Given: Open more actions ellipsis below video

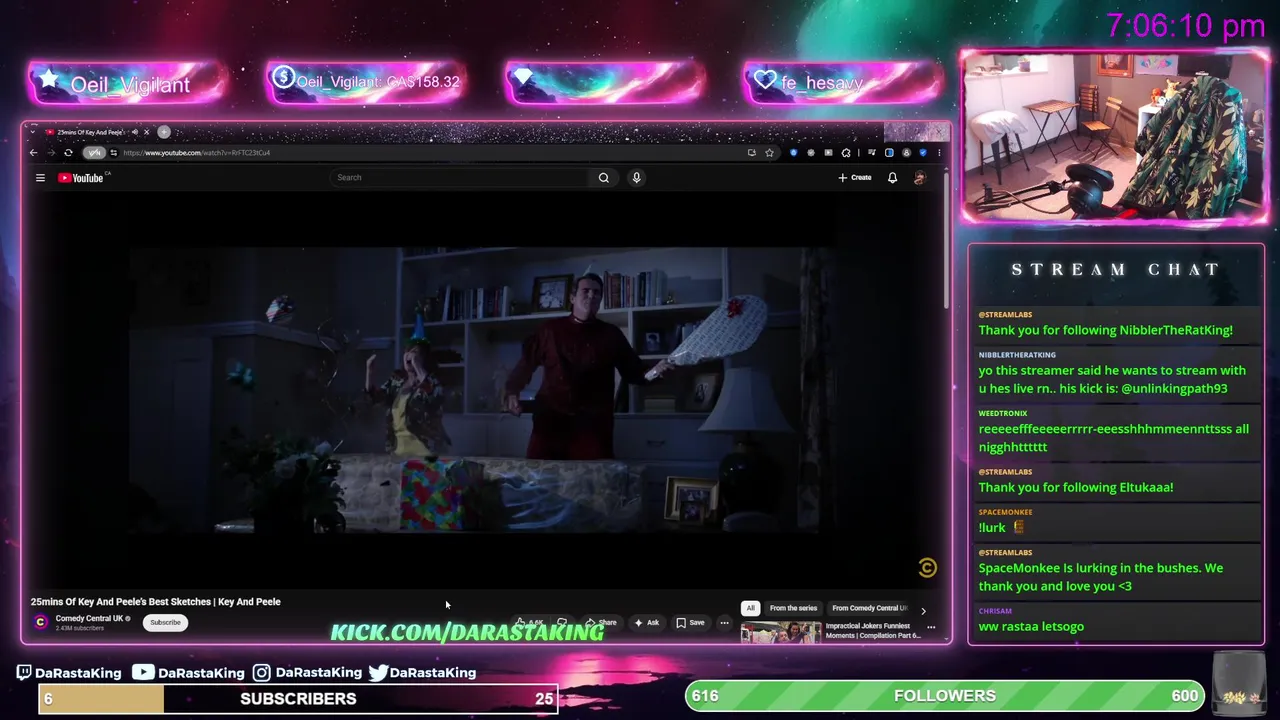Looking at the screenshot, I should 725,622.
